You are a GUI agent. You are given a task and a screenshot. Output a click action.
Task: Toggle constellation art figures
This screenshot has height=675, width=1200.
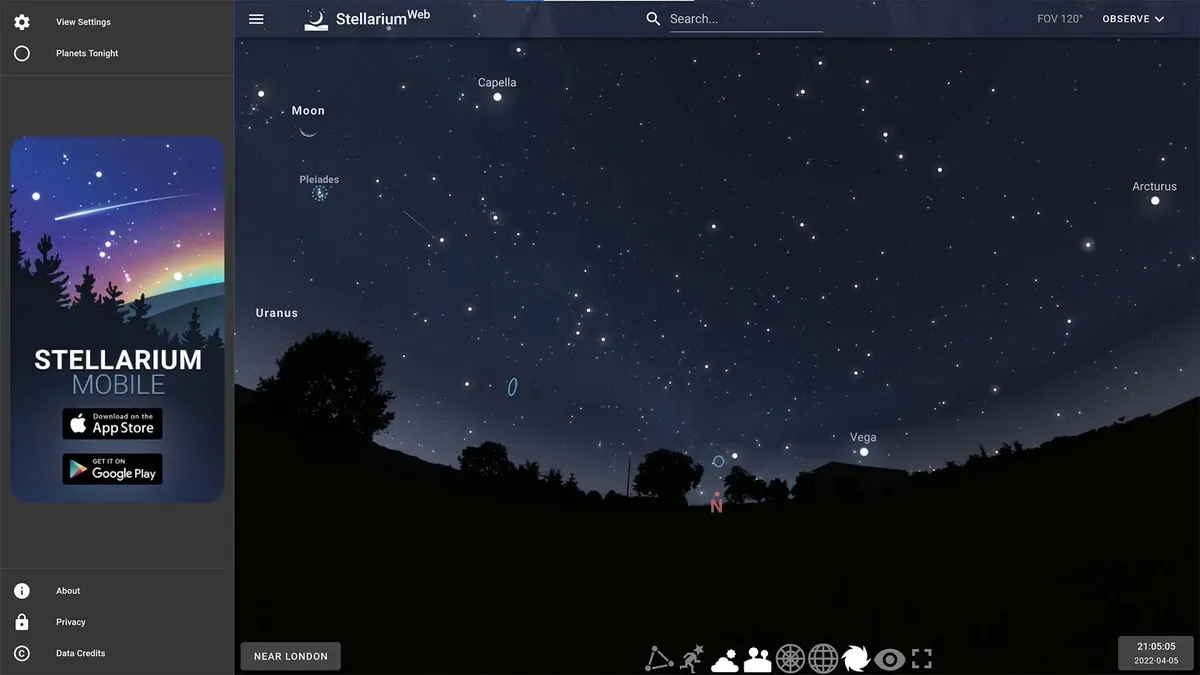(691, 659)
